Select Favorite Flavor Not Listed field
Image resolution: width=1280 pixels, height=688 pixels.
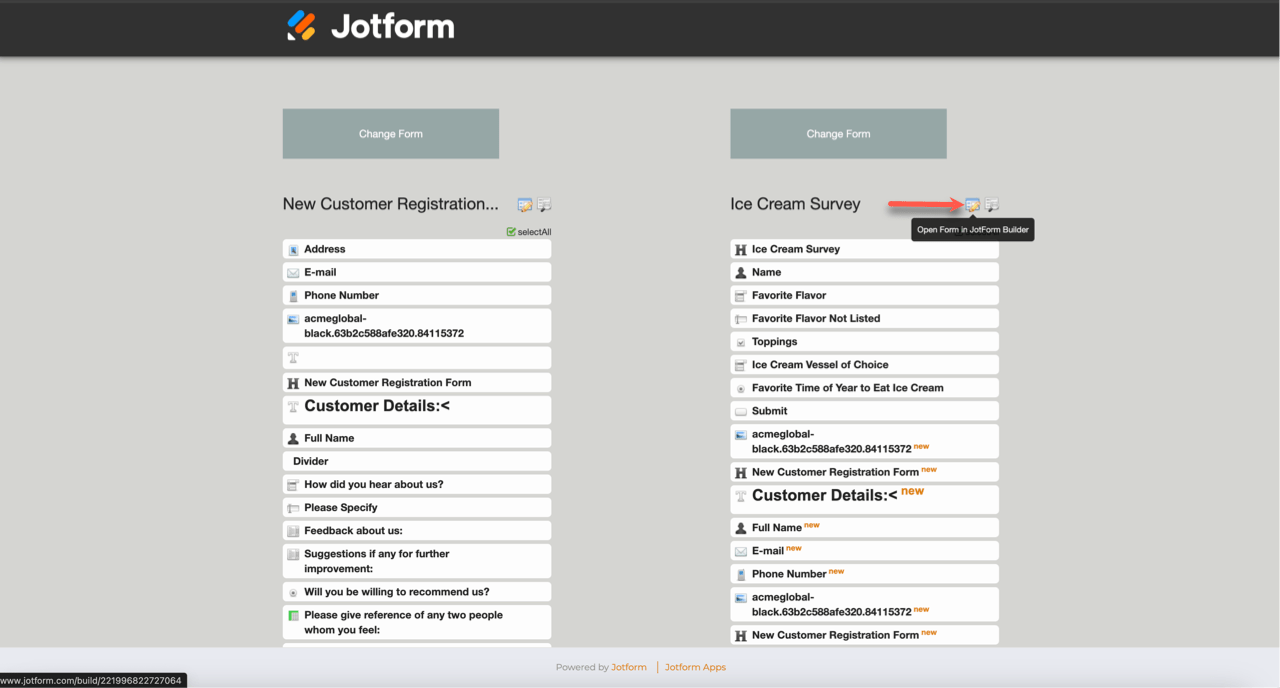pyautogui.click(x=865, y=318)
